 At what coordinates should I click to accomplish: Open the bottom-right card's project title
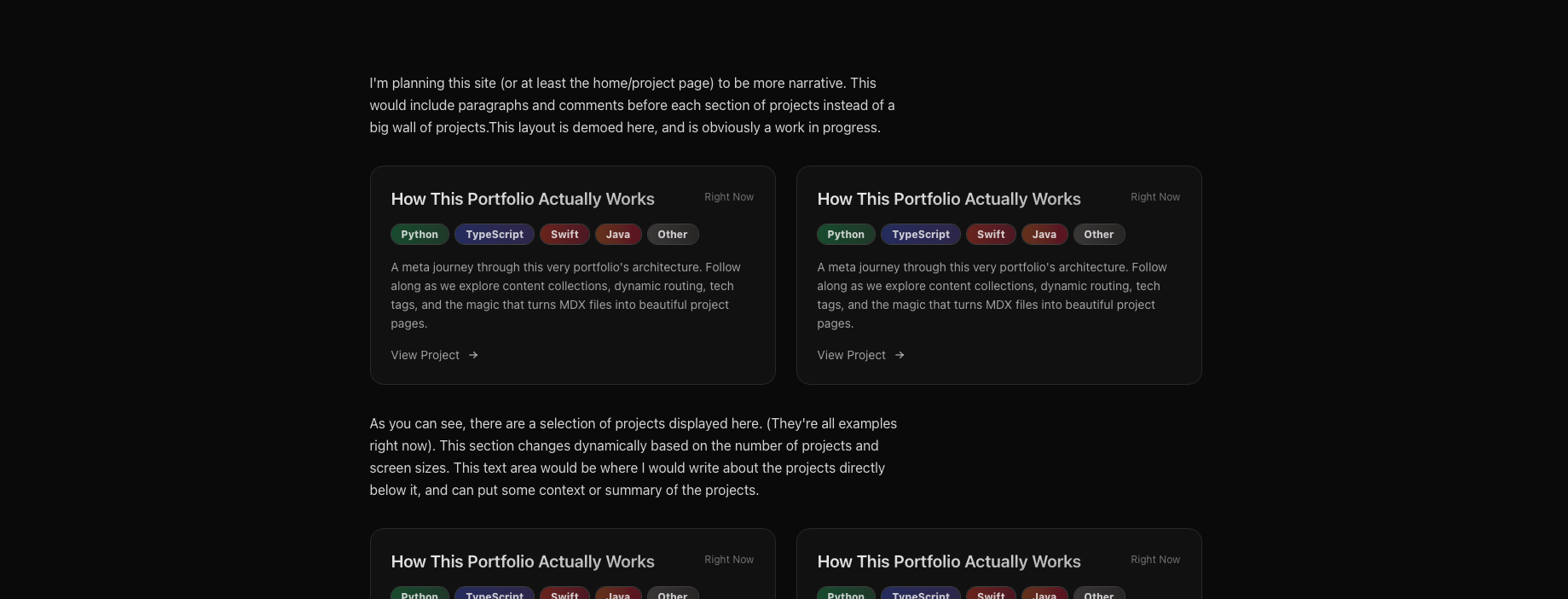click(x=949, y=561)
